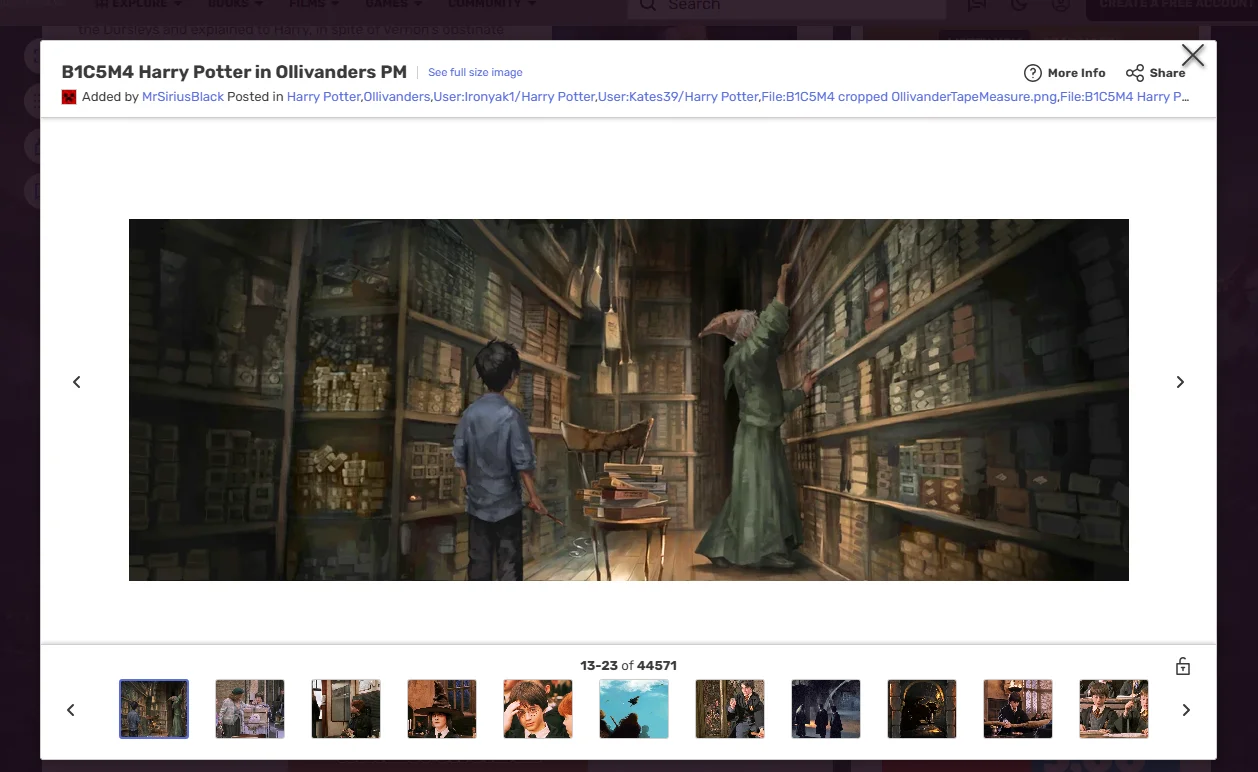
Task: Select the Sorting Hat thumbnail
Action: coord(442,709)
